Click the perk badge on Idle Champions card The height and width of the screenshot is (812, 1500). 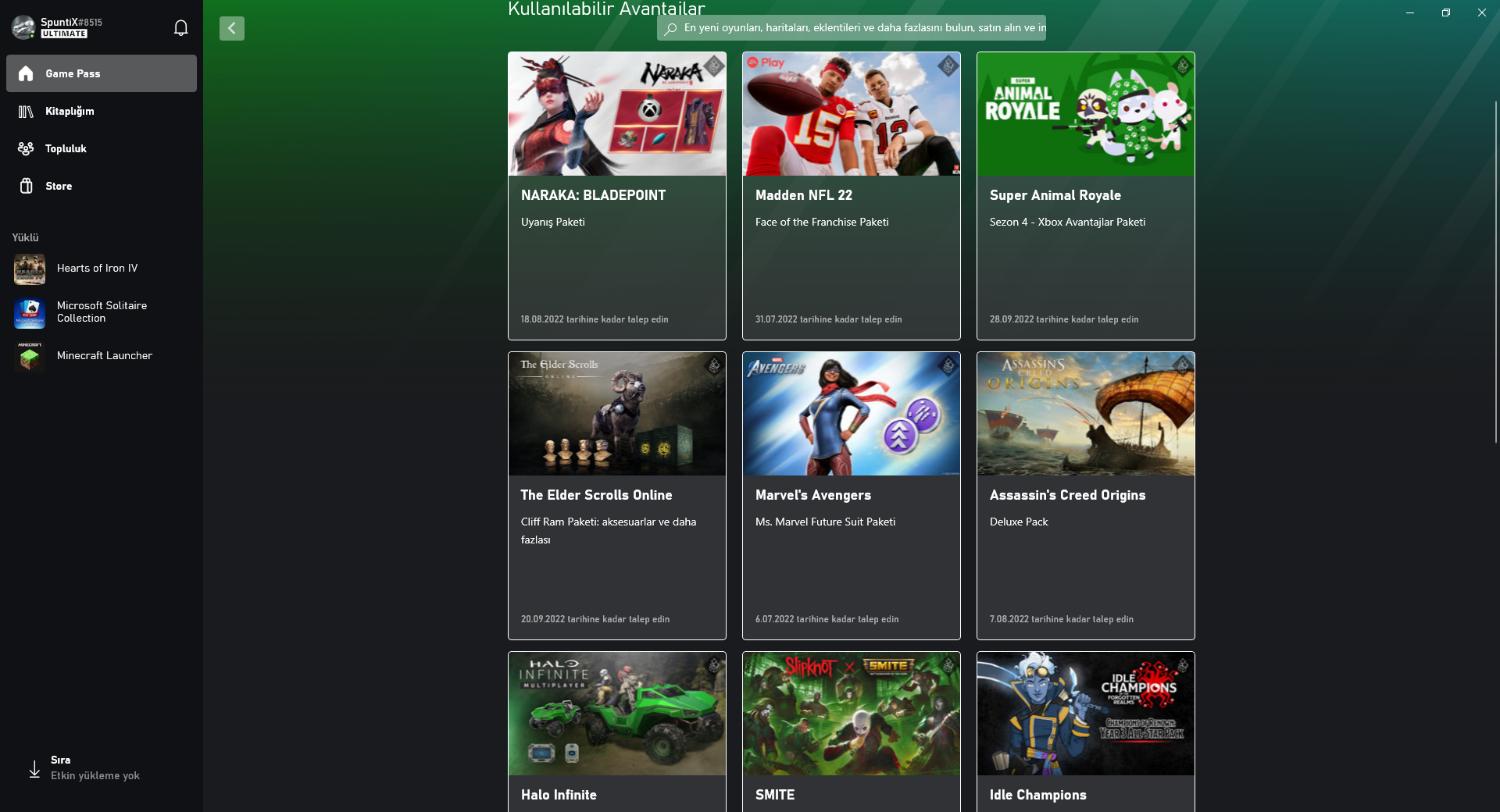pyautogui.click(x=1183, y=665)
